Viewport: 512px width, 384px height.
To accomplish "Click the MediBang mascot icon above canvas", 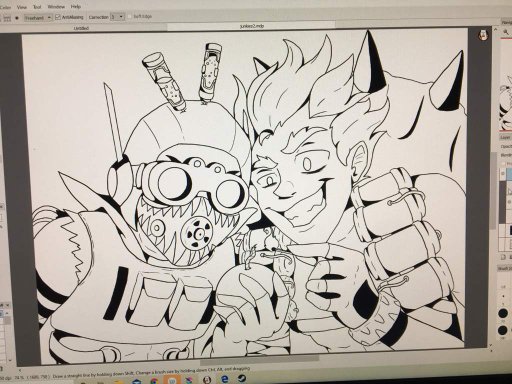I will coord(482,34).
